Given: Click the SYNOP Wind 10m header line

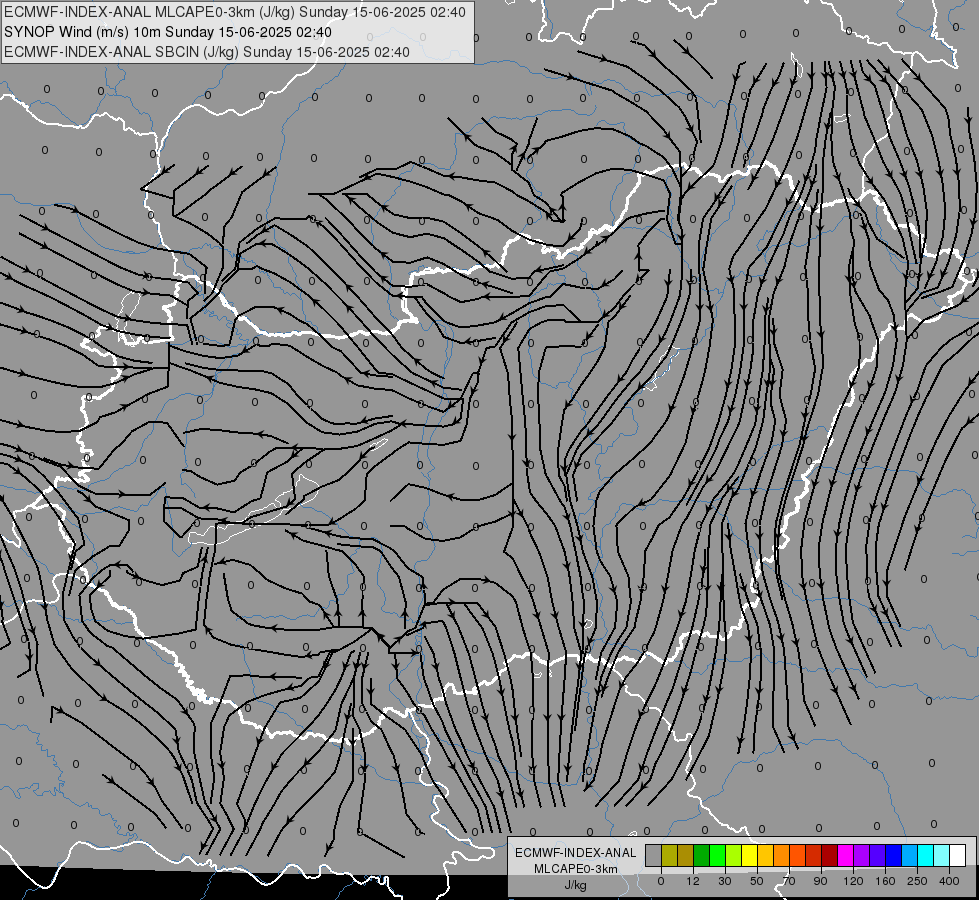Looking at the screenshot, I should pos(168,32).
